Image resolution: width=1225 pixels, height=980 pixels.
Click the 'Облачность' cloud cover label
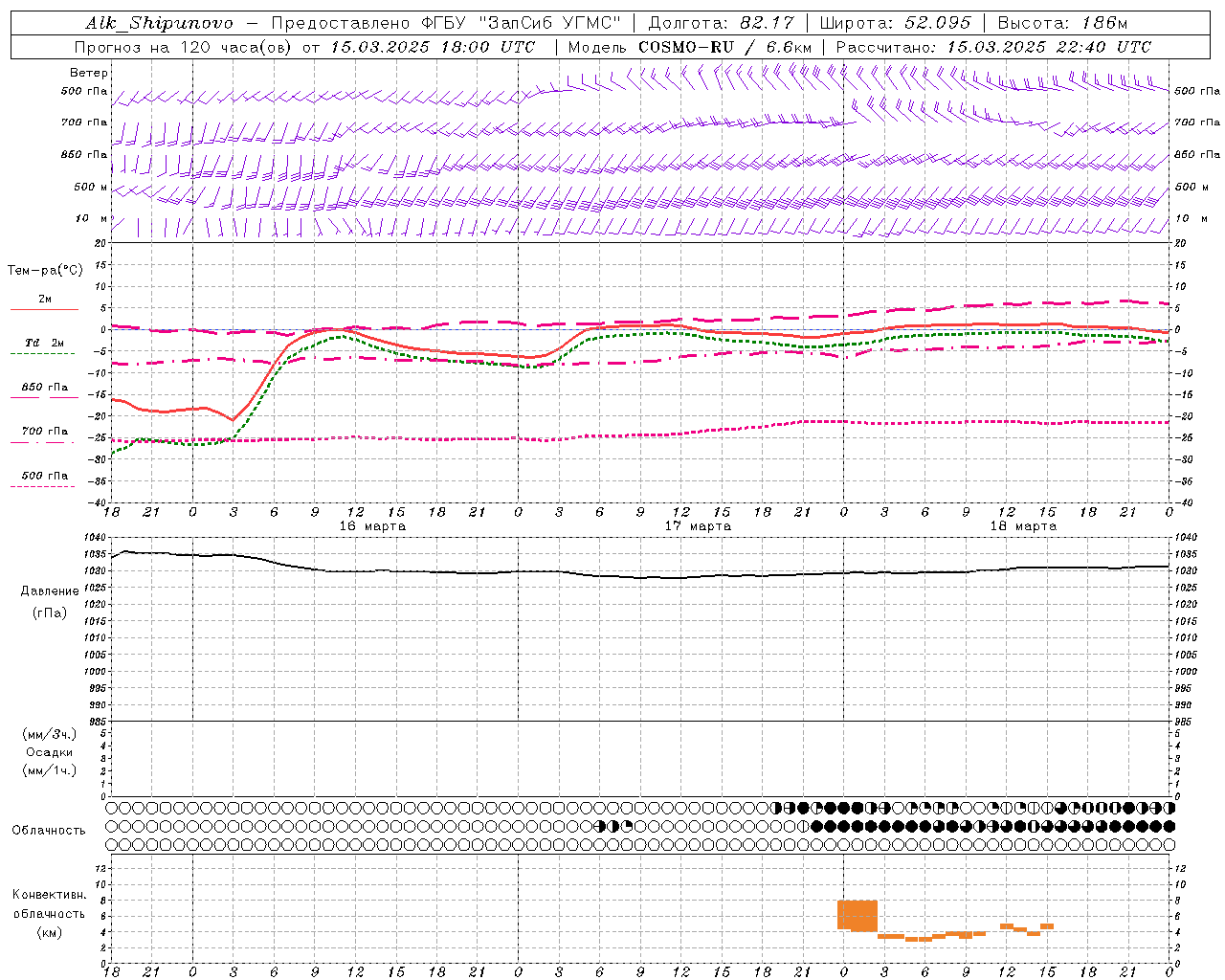pyautogui.click(x=49, y=830)
